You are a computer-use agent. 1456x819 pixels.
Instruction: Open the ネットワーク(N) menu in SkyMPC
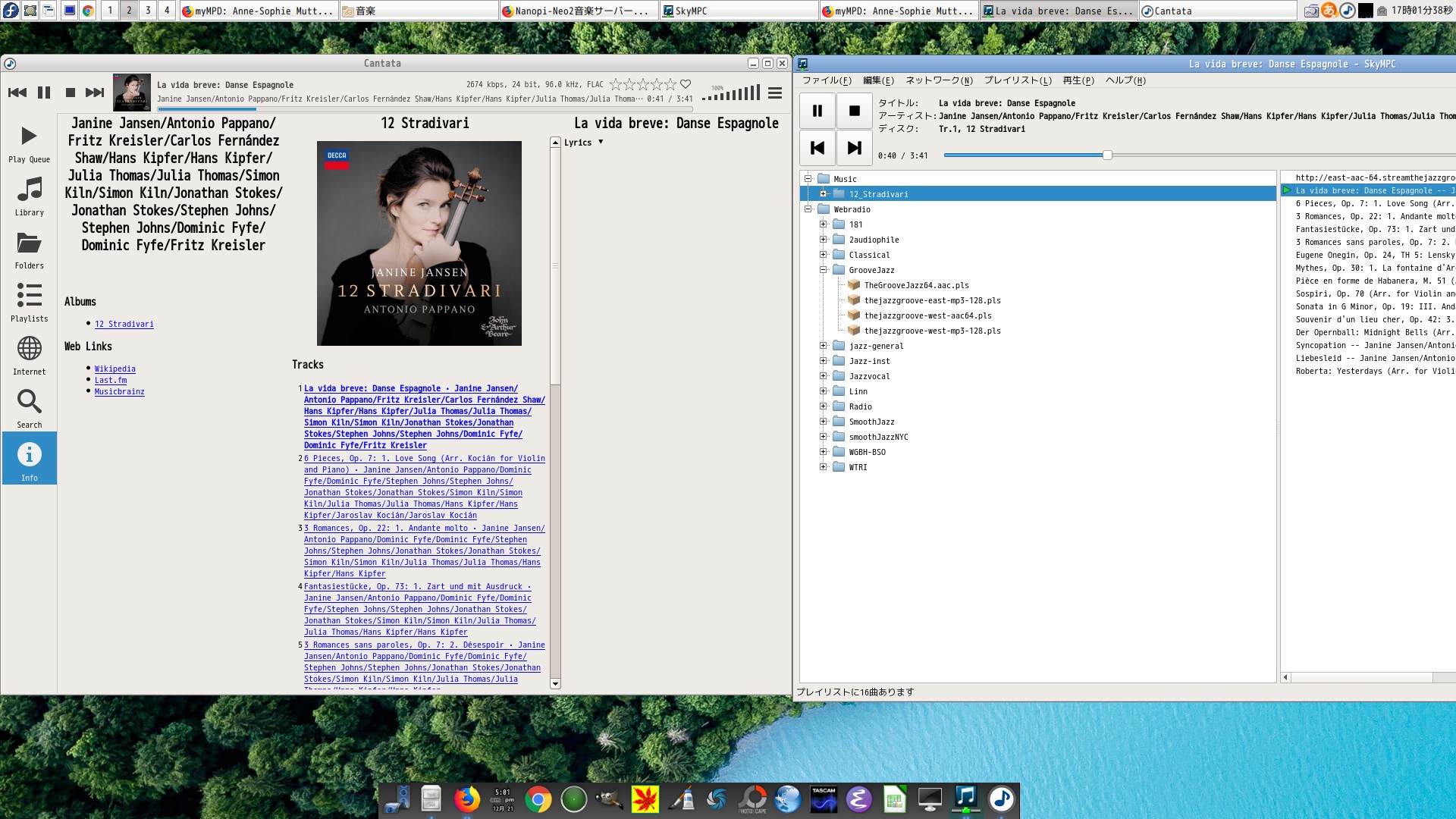click(939, 80)
